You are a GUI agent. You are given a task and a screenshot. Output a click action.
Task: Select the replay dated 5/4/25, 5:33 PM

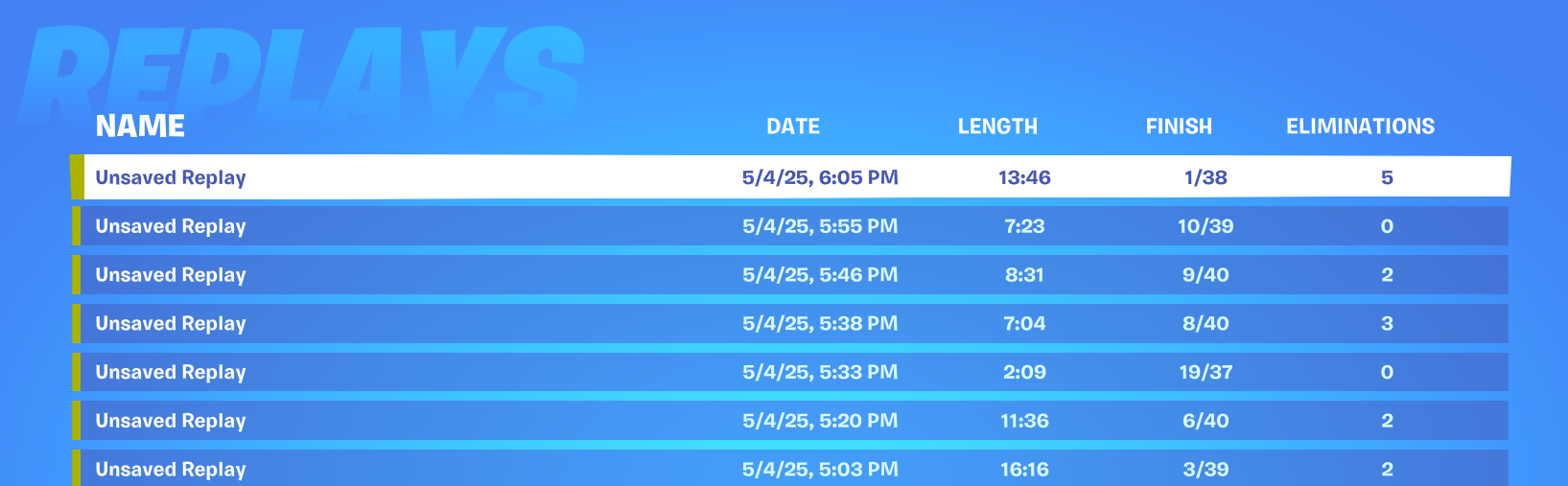tap(790, 372)
